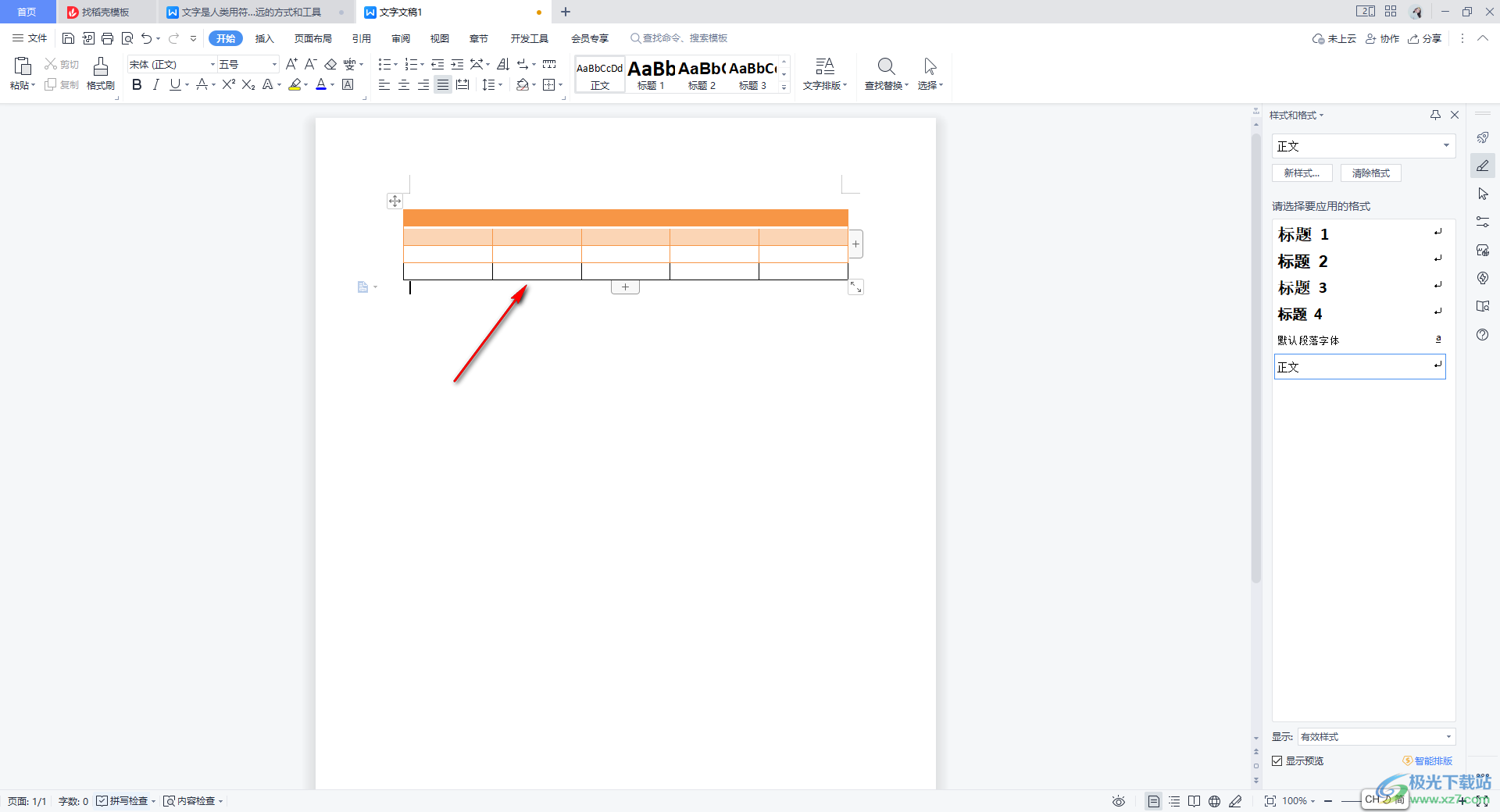This screenshot has height=812, width=1500.
Task: Align text to the right
Action: click(x=423, y=84)
